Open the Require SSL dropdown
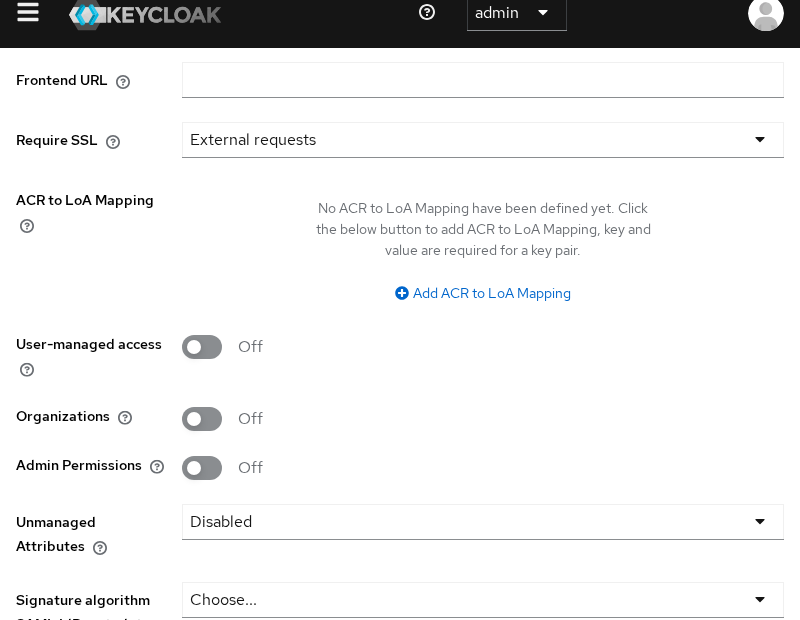The width and height of the screenshot is (800, 620). [483, 140]
